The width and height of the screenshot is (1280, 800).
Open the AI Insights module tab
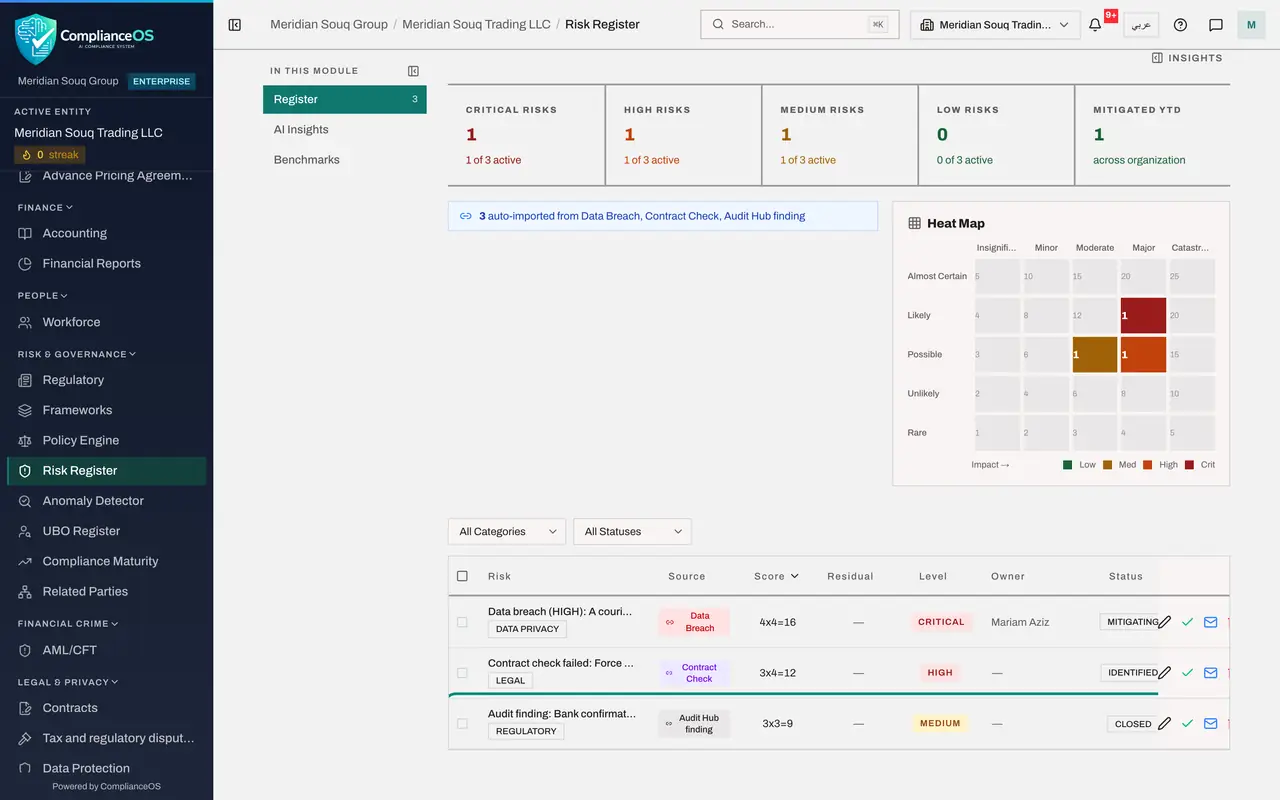(345, 129)
